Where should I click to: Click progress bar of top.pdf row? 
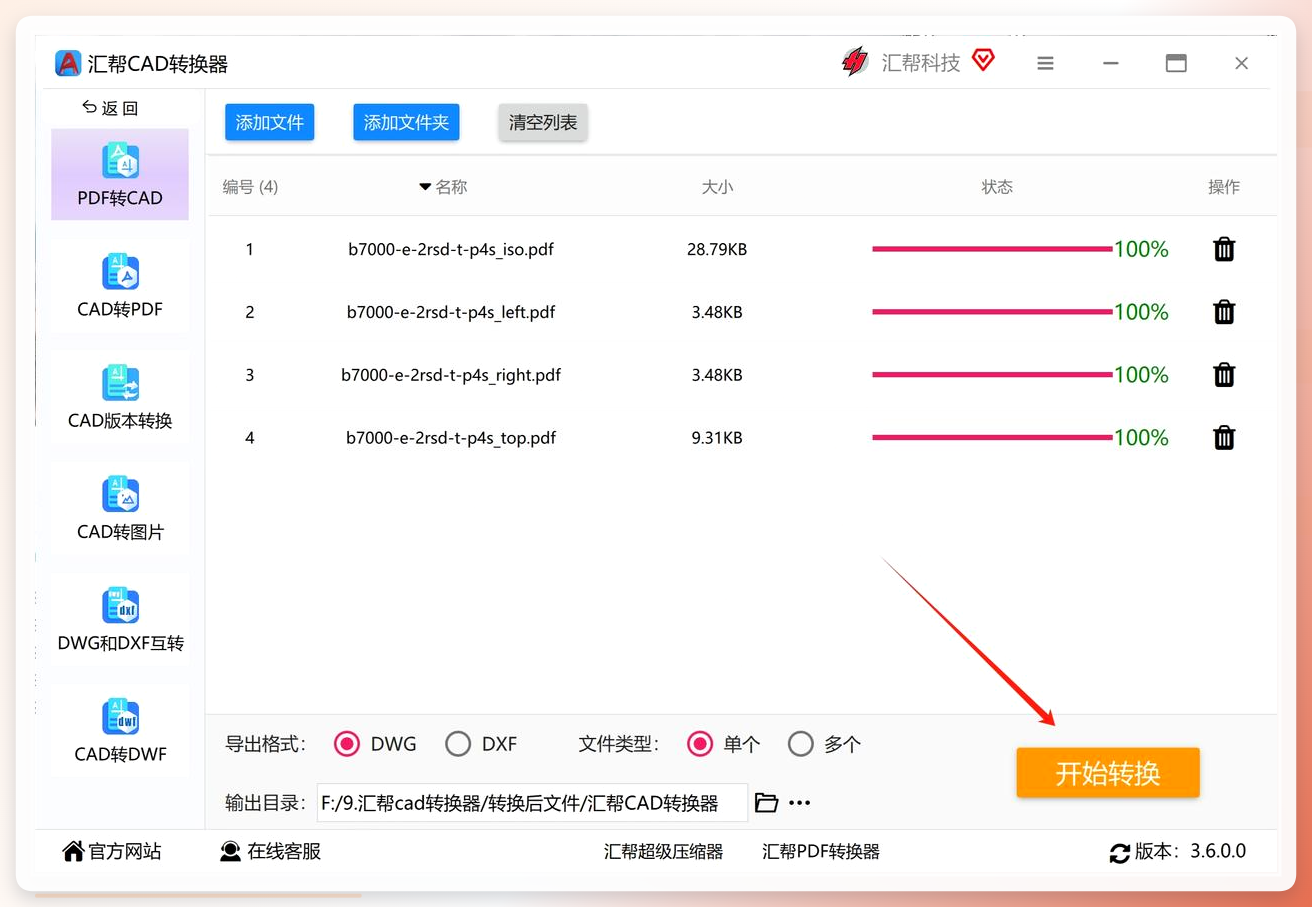(x=992, y=437)
